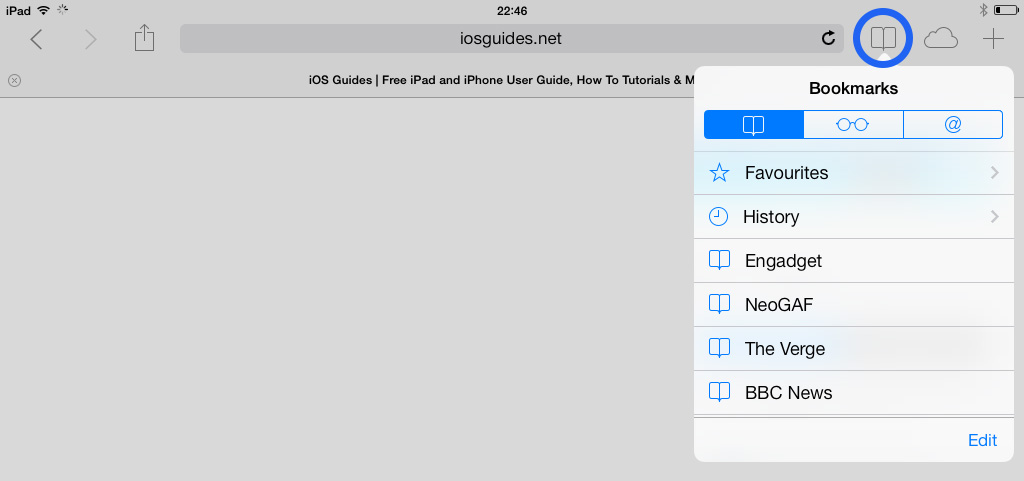Screen dimensions: 1024x481
Task: Tap the book icon beside The Verge
Action: 719,348
